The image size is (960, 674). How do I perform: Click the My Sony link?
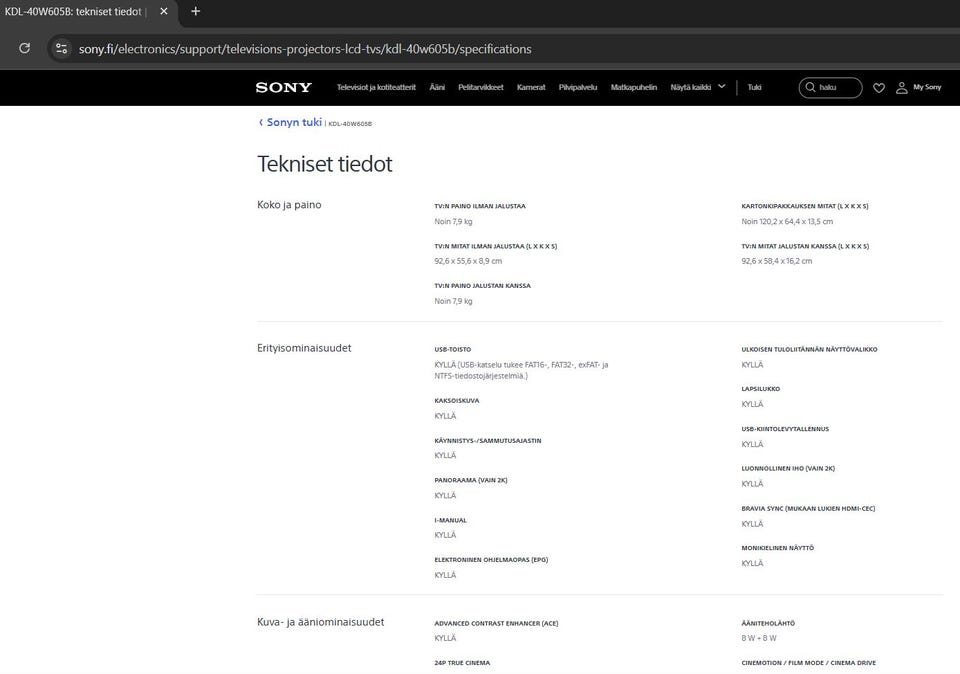[927, 87]
